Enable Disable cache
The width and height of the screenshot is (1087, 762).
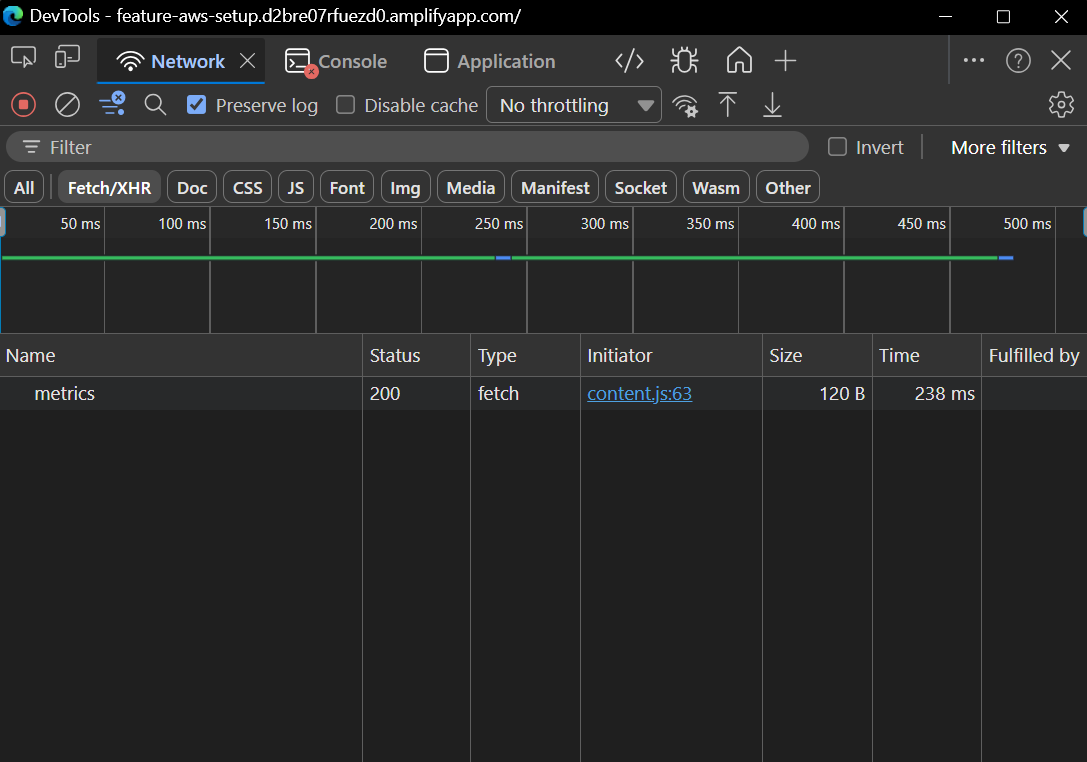point(344,105)
